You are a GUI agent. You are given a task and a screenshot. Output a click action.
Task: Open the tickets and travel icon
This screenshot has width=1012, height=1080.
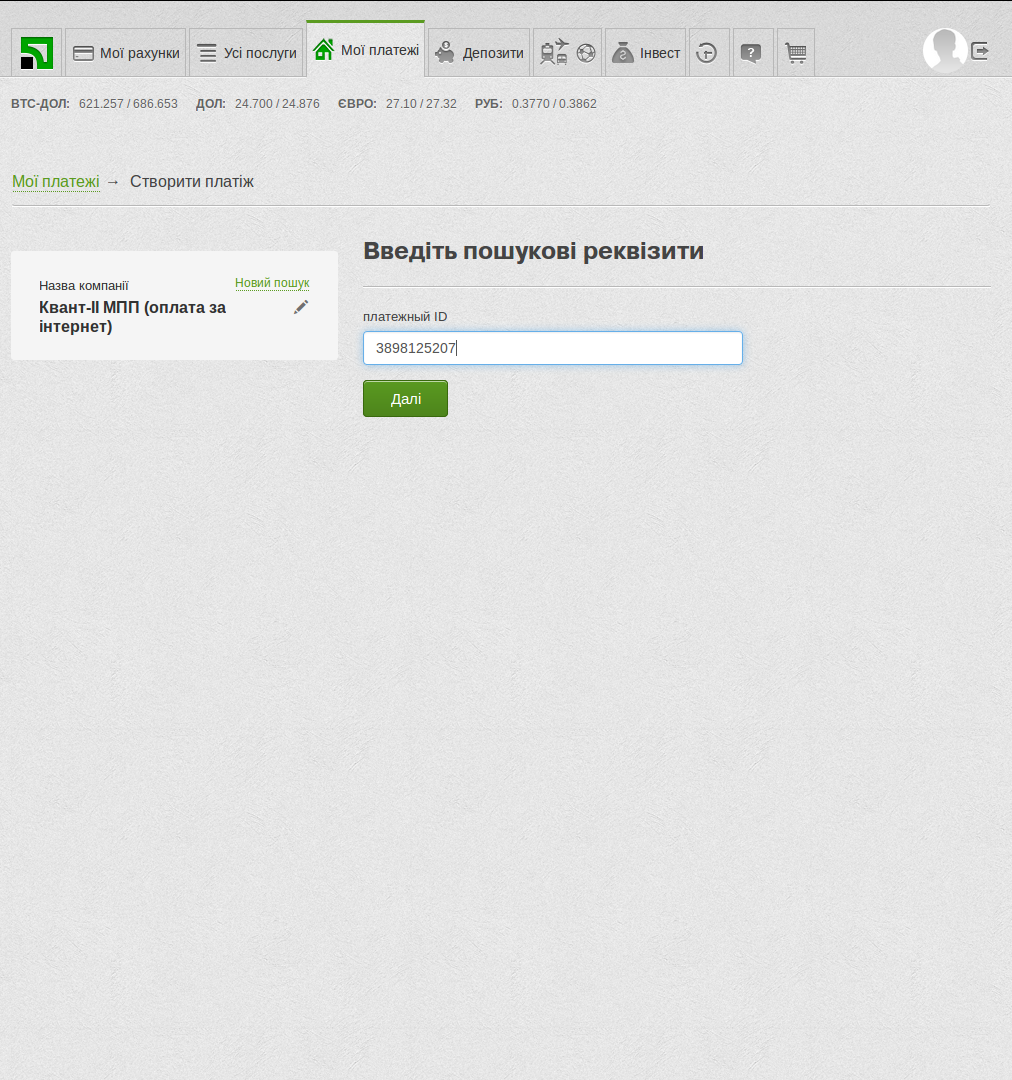(567, 53)
